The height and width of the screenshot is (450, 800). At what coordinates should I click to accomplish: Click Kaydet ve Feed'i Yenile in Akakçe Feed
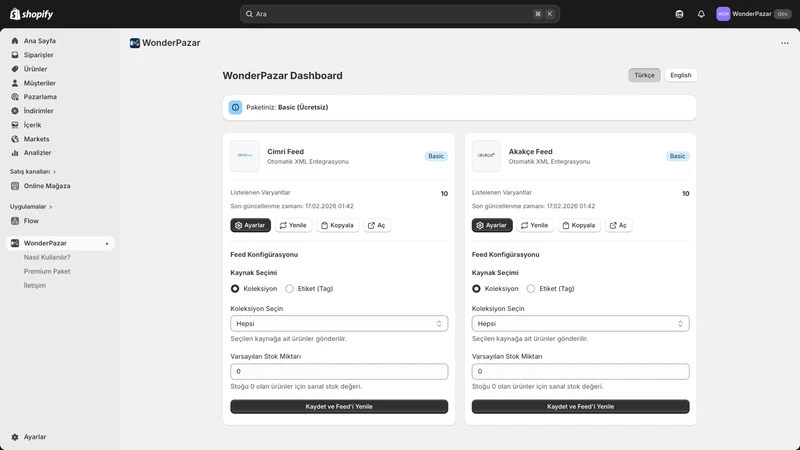click(x=581, y=407)
